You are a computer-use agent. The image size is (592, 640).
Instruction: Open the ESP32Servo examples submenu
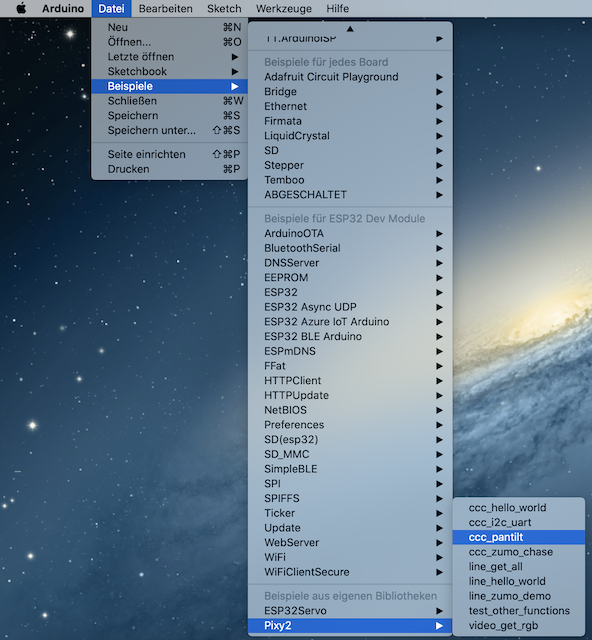[350, 611]
